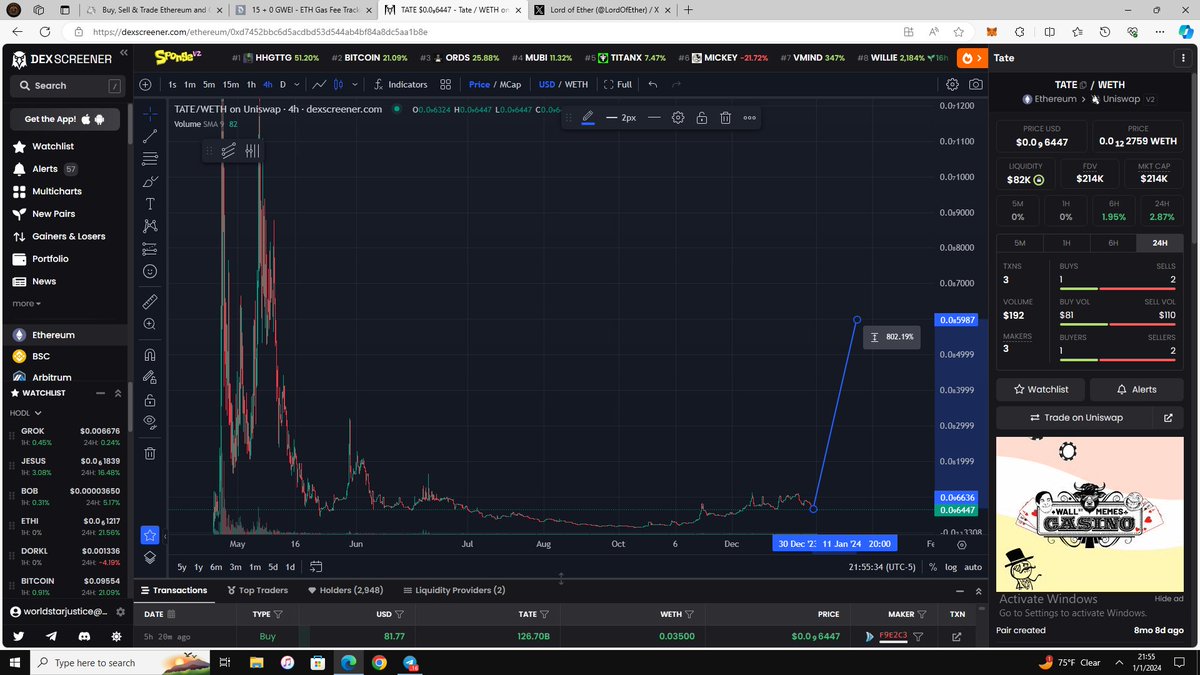This screenshot has width=1200, height=675.
Task: Click the add symbol plus icon
Action: click(x=146, y=85)
